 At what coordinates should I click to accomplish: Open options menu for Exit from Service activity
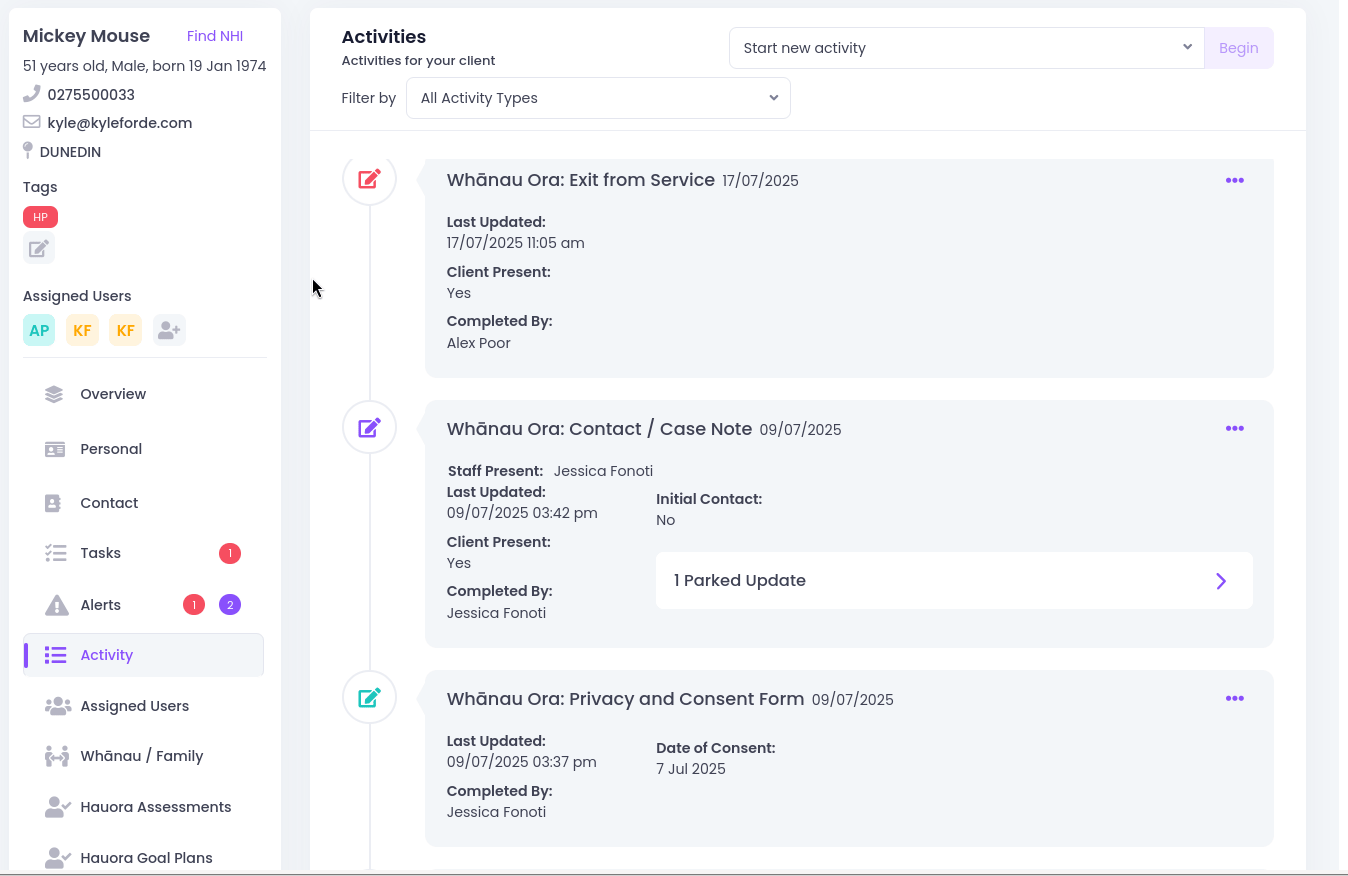click(x=1235, y=180)
